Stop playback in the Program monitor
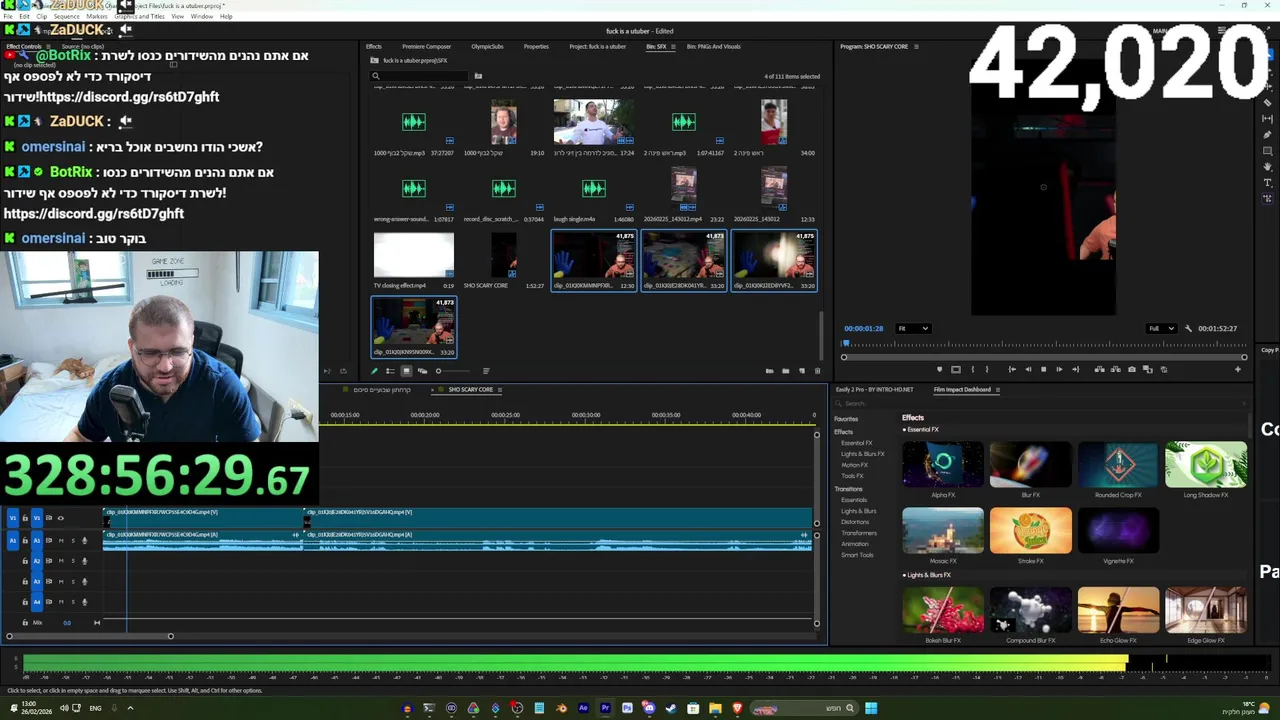 pyautogui.click(x=1043, y=369)
